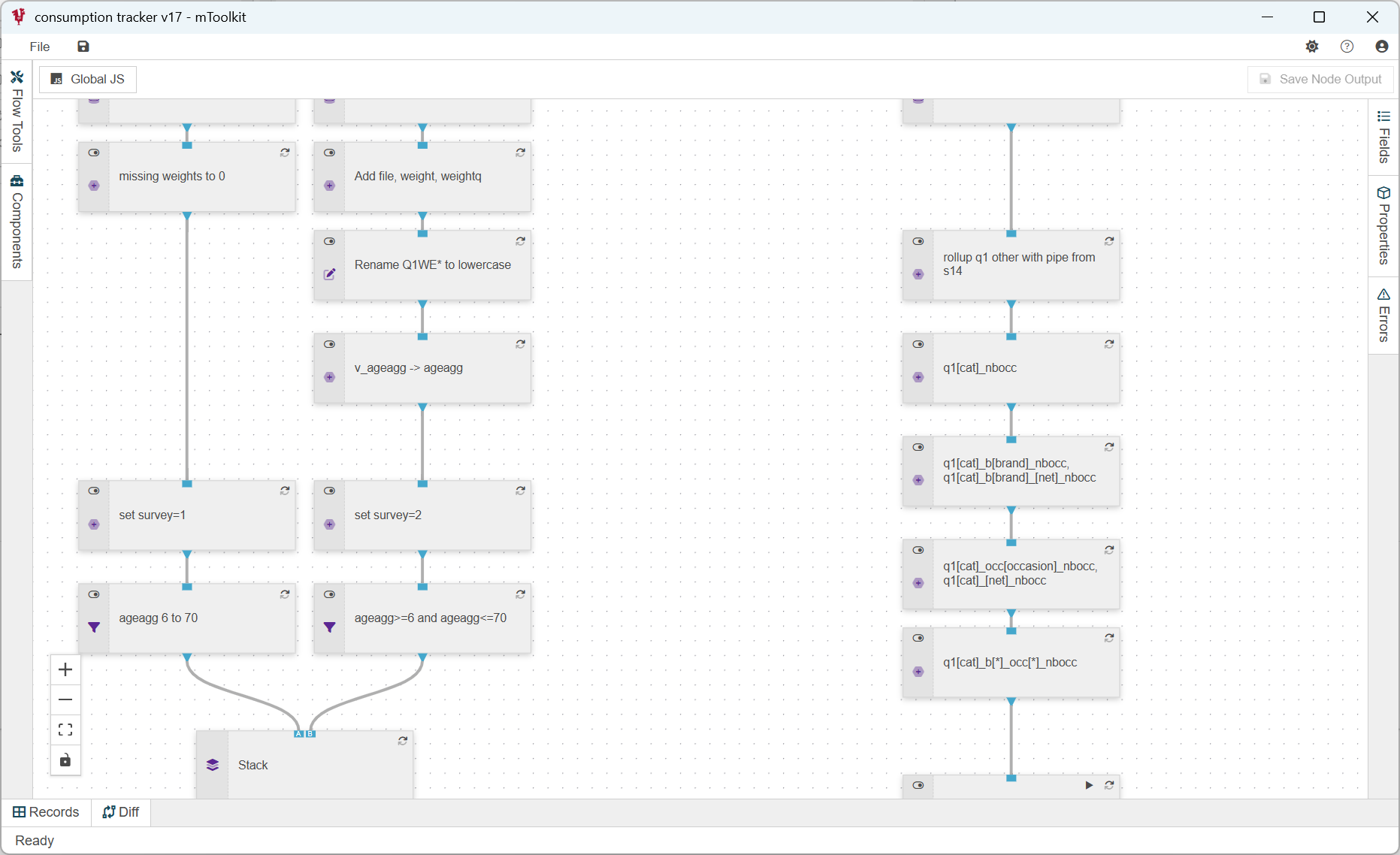Expand the Components side panel
This screenshot has height=855, width=1400.
coord(17,222)
